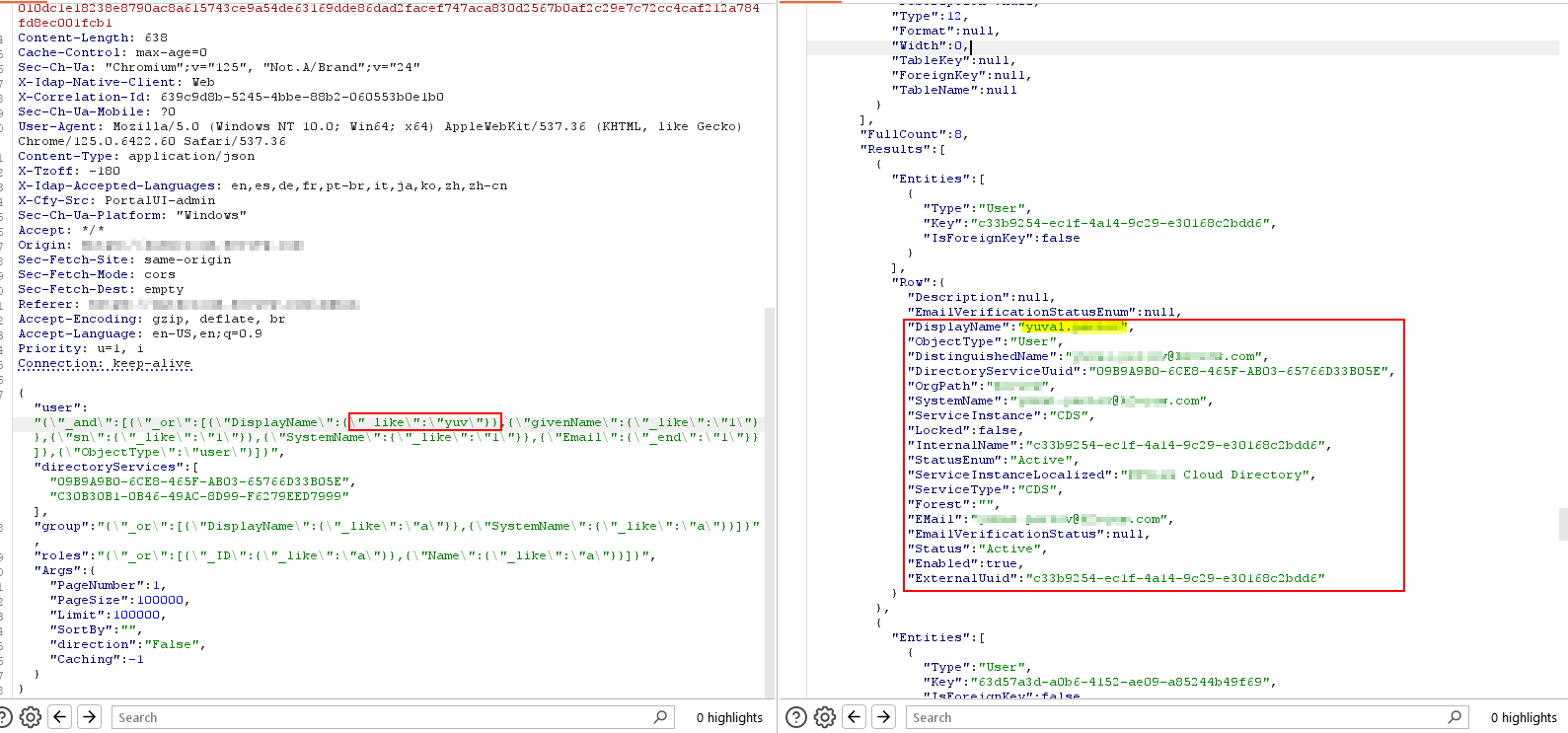The image size is (1568, 733).
Task: Select UUID C30B30B1-0B46-49AC-8D99-F6279EED7999
Action: (x=199, y=496)
